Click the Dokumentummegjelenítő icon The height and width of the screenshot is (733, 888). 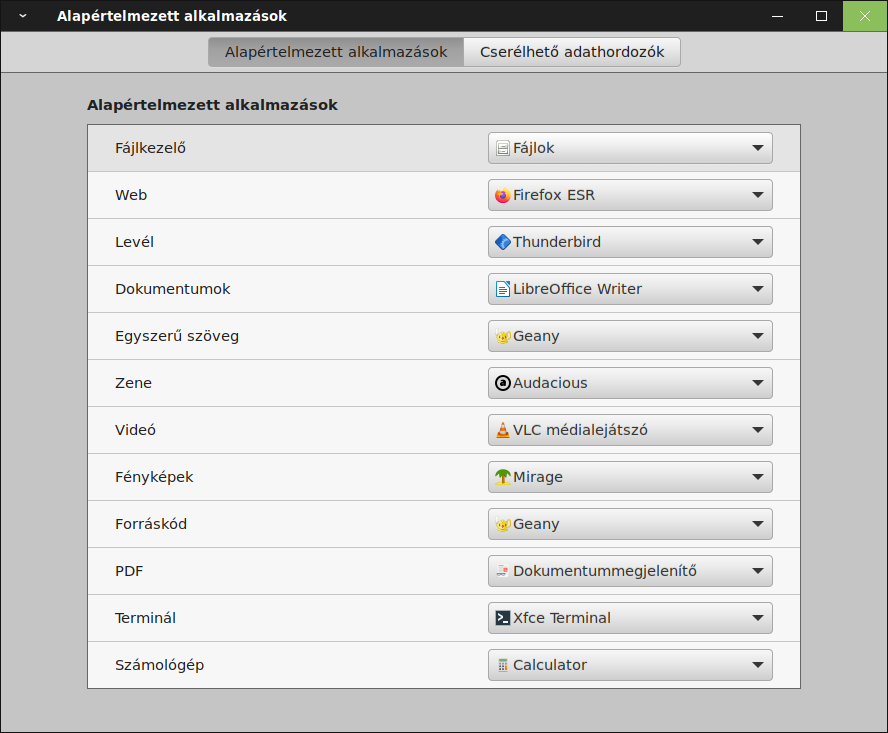pos(502,572)
